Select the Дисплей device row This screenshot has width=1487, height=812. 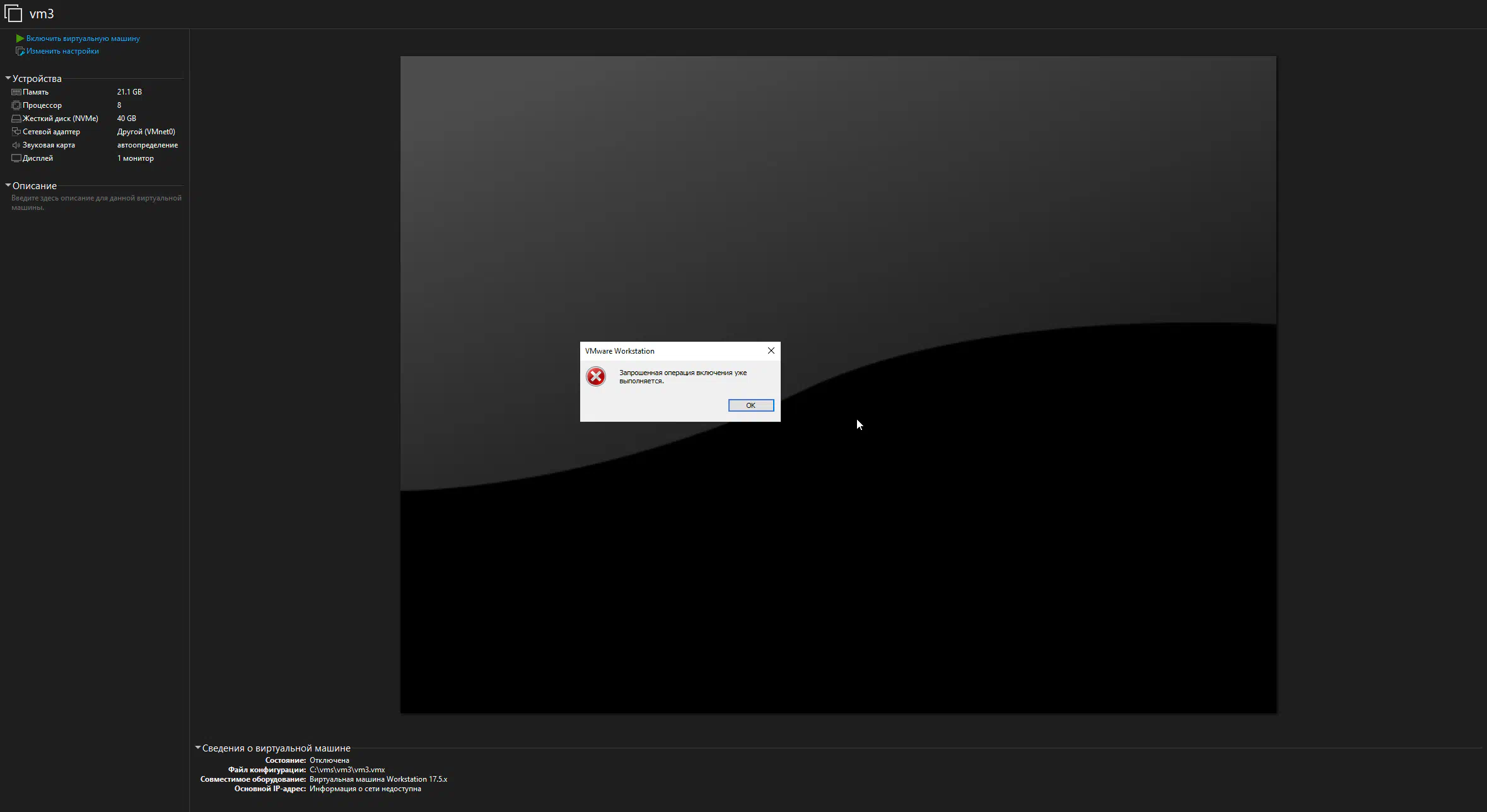click(x=95, y=158)
